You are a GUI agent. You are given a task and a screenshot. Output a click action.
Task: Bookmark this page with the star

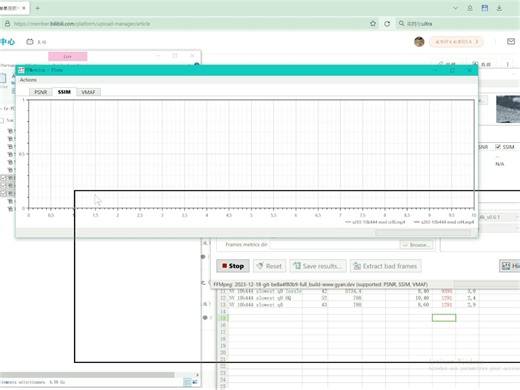pos(373,24)
